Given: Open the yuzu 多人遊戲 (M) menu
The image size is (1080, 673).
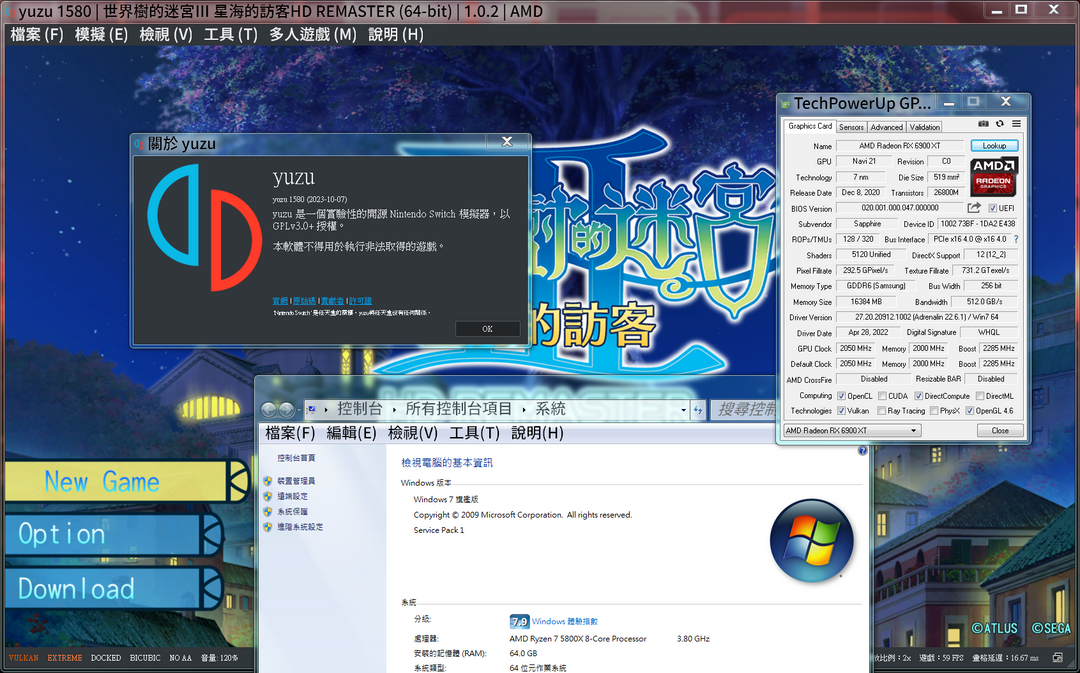Looking at the screenshot, I should [313, 34].
